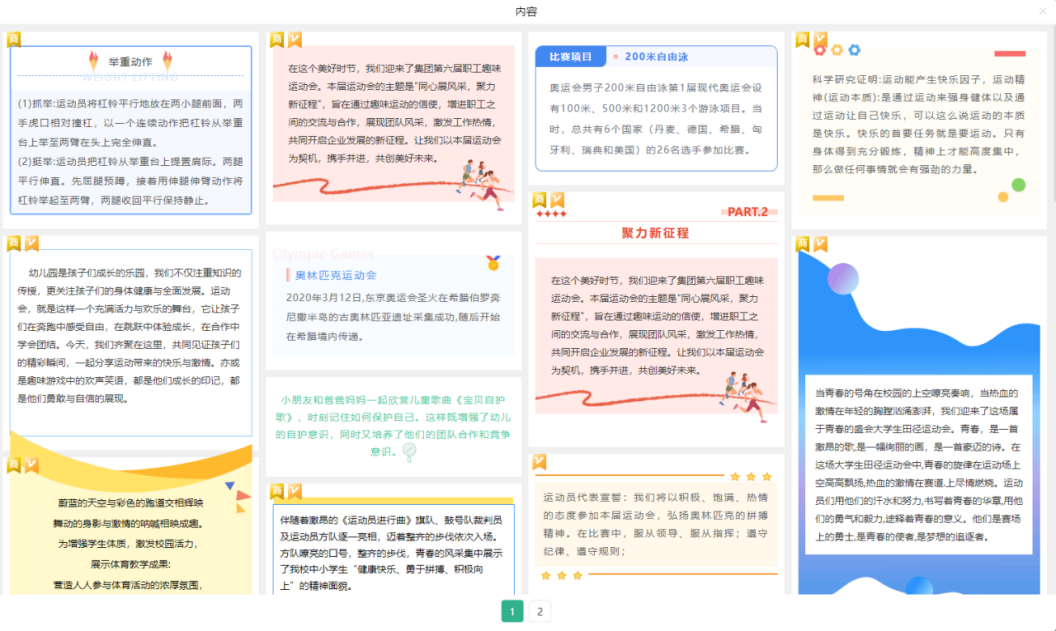Click 商 badge on yellow 蔚蓝的天空 template
The image size is (1056, 631).
pyautogui.click(x=14, y=465)
